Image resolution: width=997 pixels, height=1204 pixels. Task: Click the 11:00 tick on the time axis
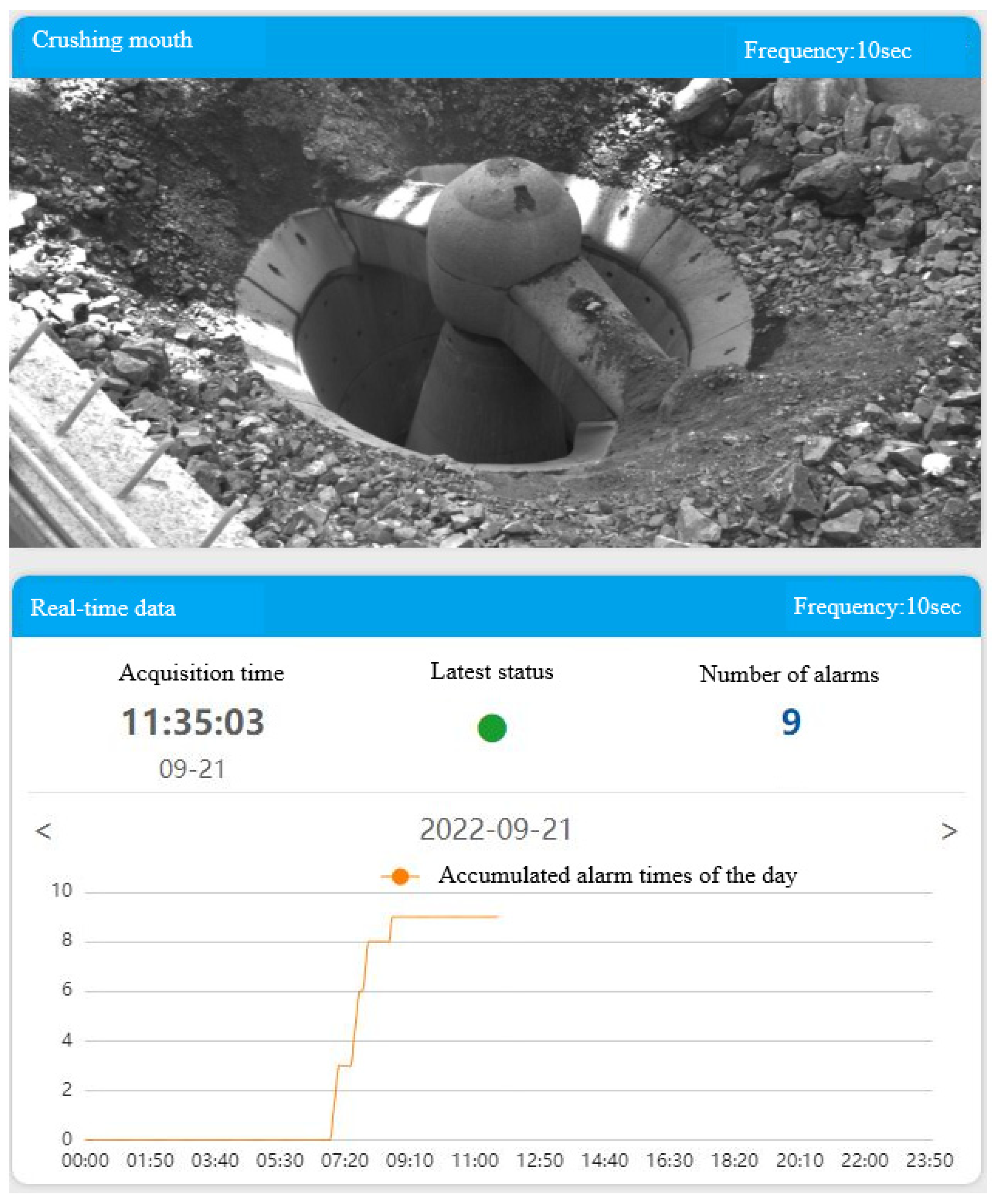coord(475,1161)
